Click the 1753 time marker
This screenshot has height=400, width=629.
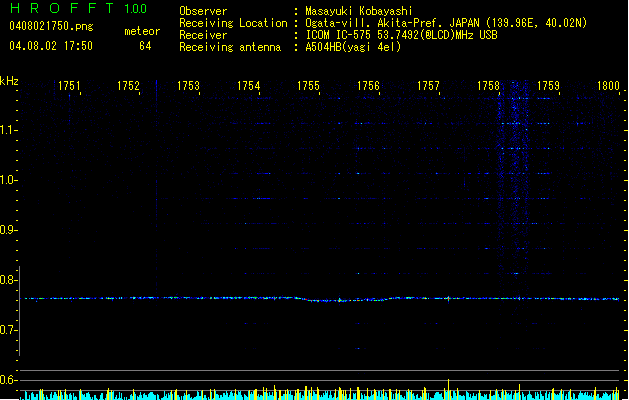[188, 86]
